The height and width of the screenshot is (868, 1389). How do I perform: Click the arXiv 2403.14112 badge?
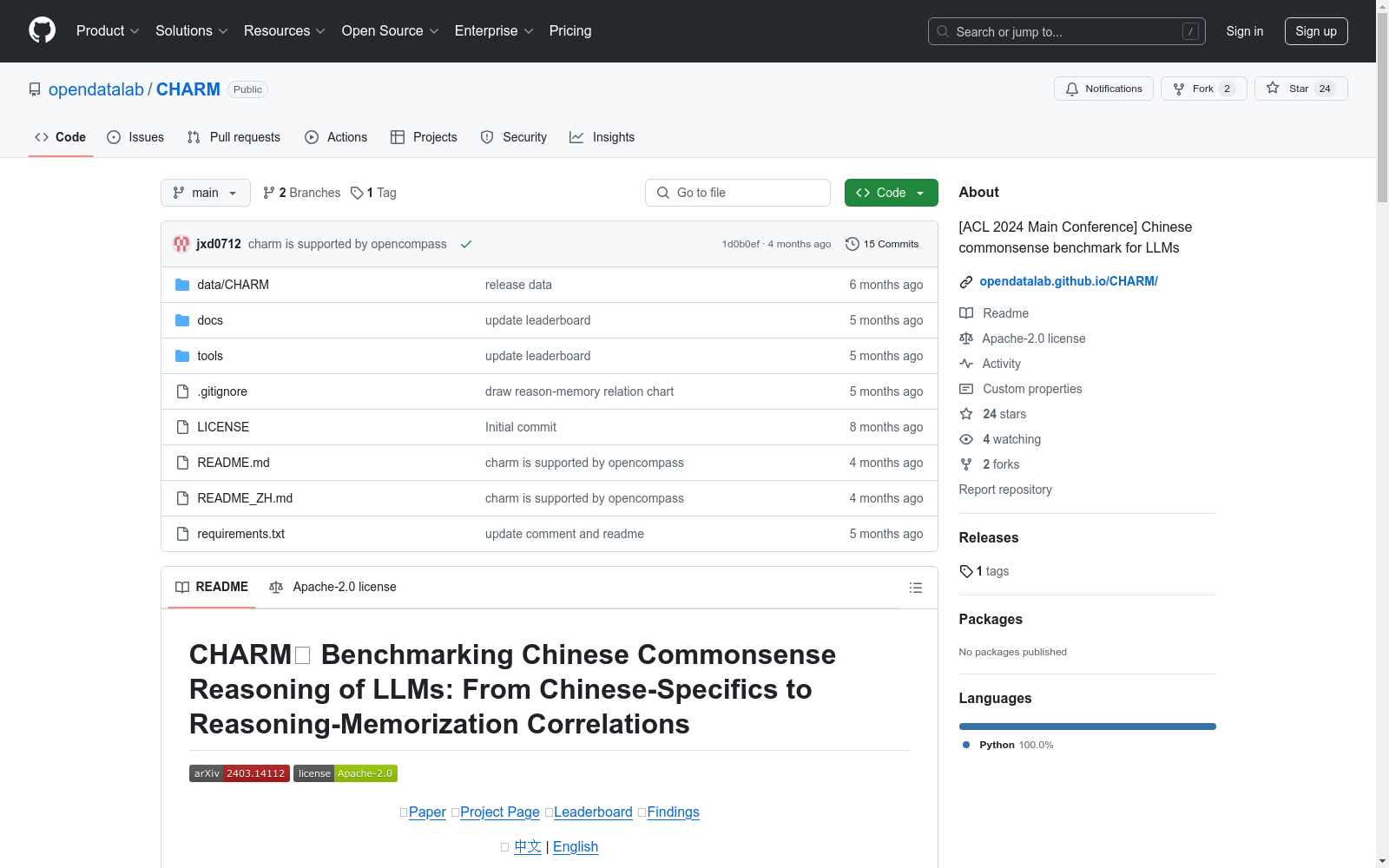point(240,773)
